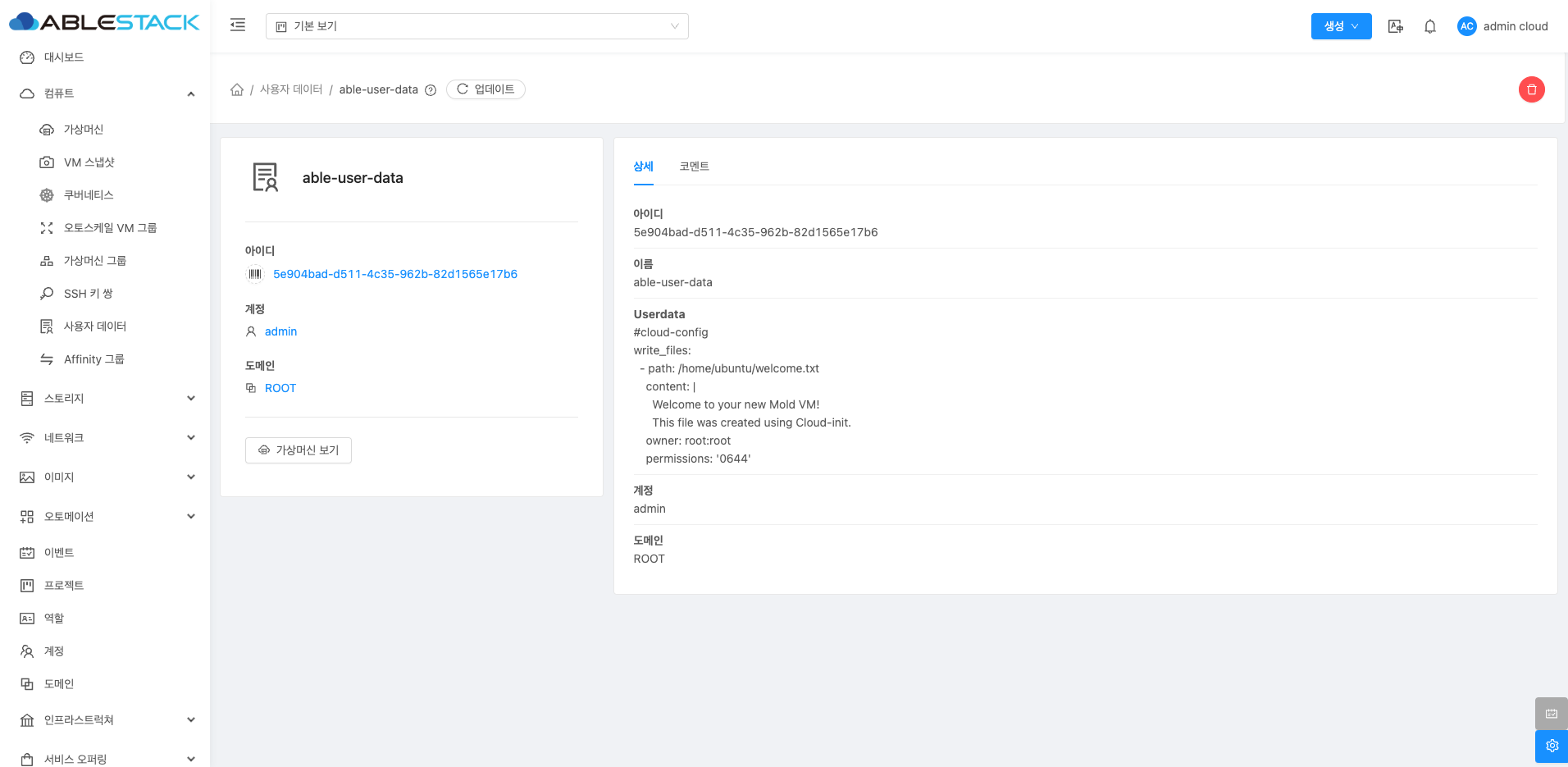Toggle the sidebar collapse menu icon

tap(238, 25)
